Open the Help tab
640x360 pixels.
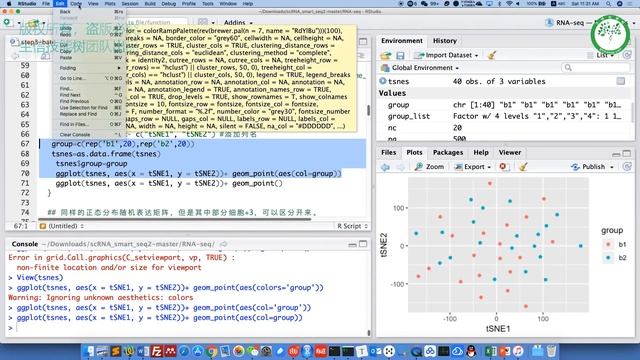pyautogui.click(x=481, y=152)
